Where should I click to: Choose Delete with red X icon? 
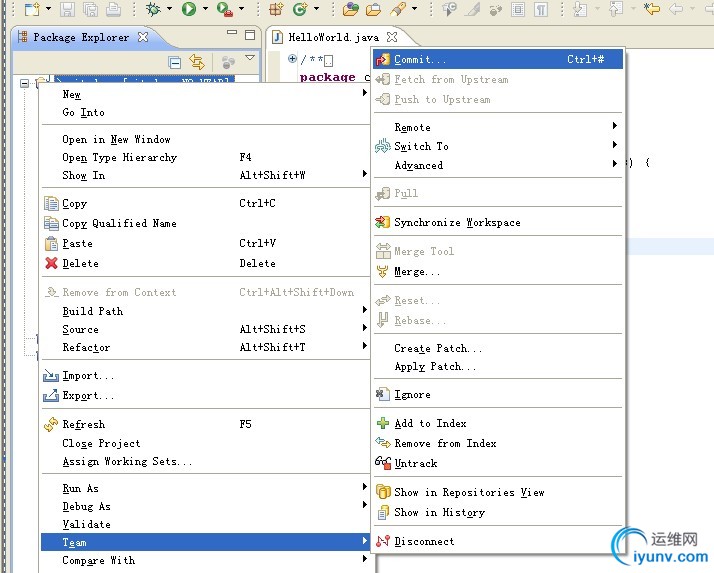[205, 263]
